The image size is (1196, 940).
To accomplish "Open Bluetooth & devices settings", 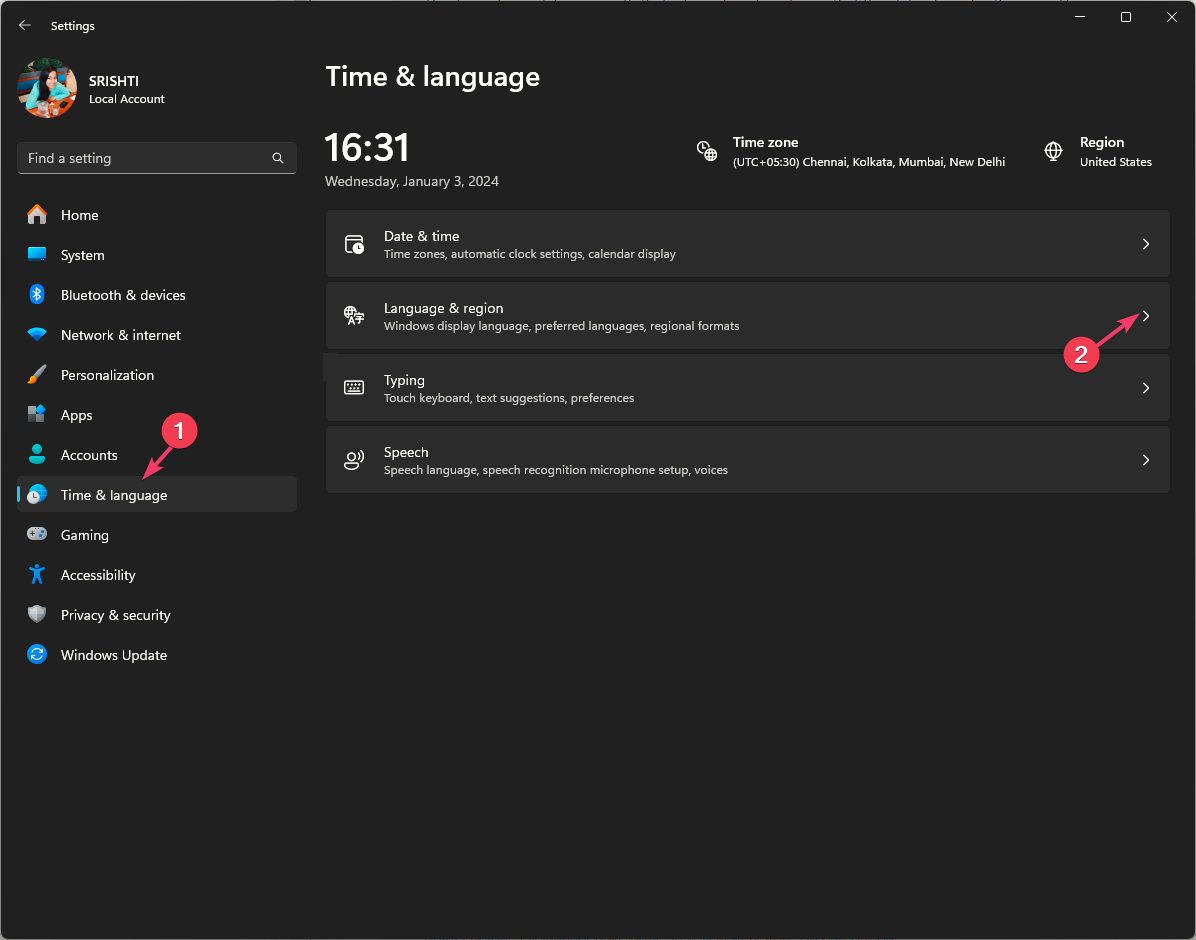I will (x=123, y=295).
